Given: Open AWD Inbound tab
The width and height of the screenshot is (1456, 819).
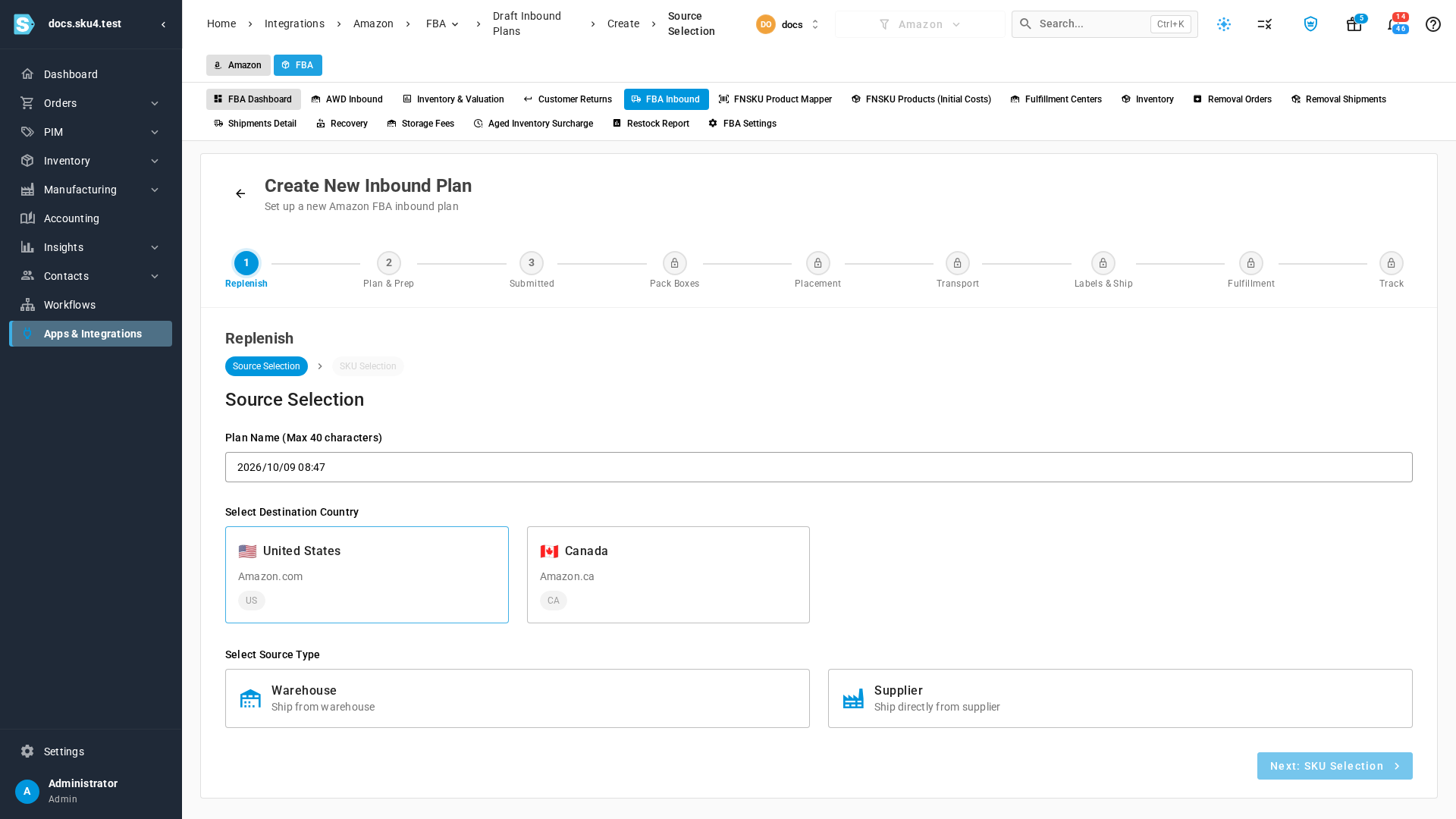Looking at the screenshot, I should [347, 99].
